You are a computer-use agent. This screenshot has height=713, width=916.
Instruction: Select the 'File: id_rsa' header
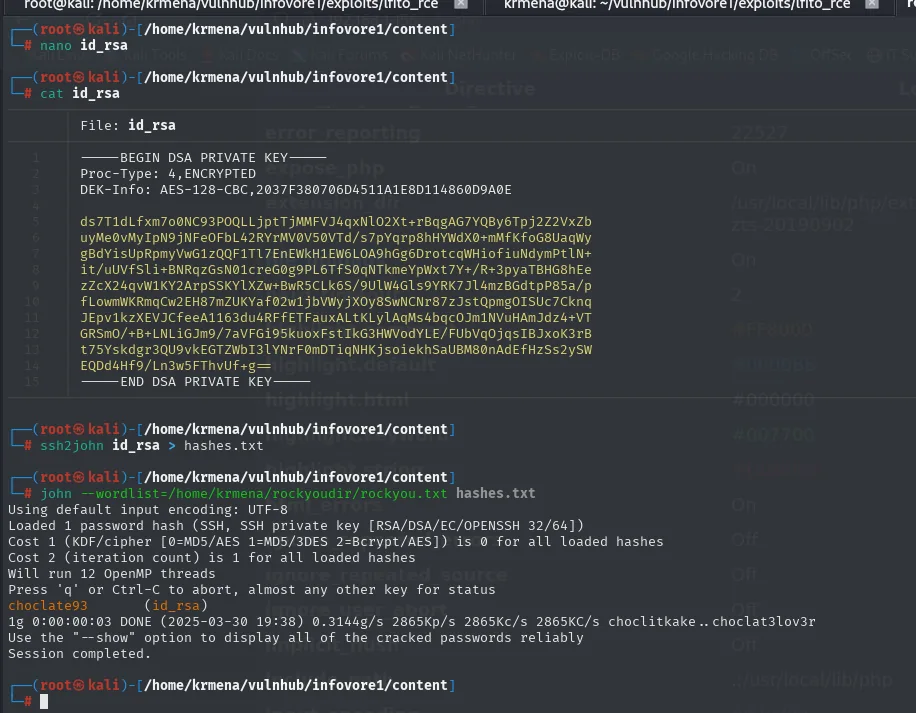(x=128, y=126)
